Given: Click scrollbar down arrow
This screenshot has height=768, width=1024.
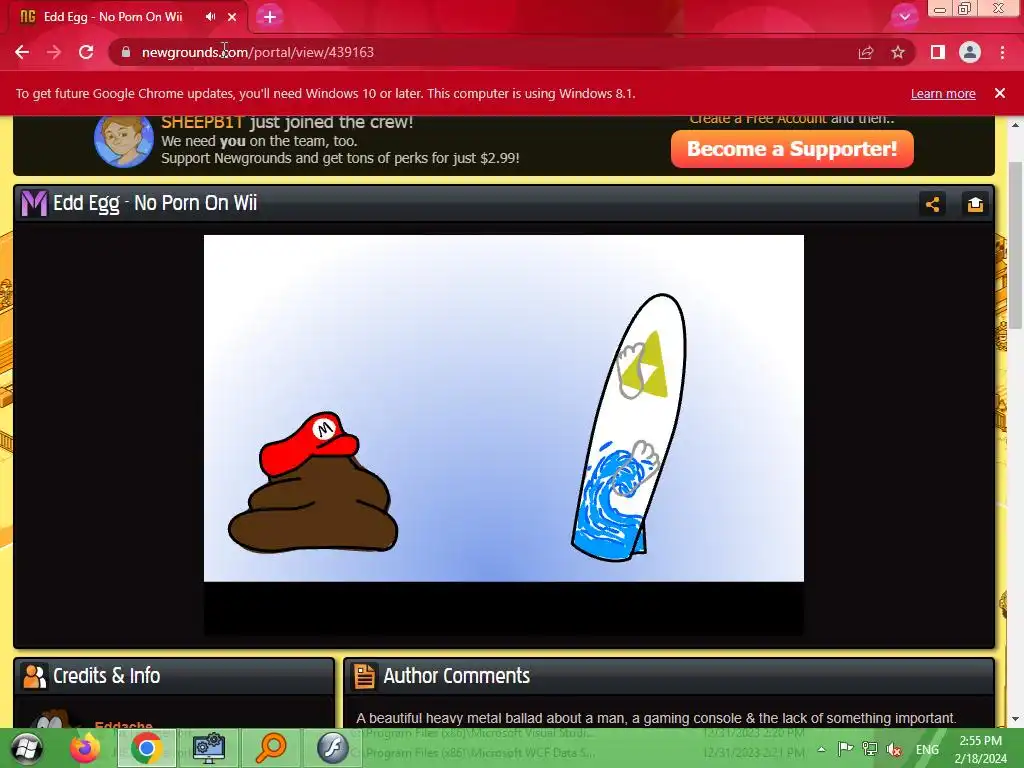Looking at the screenshot, I should point(1016,720).
